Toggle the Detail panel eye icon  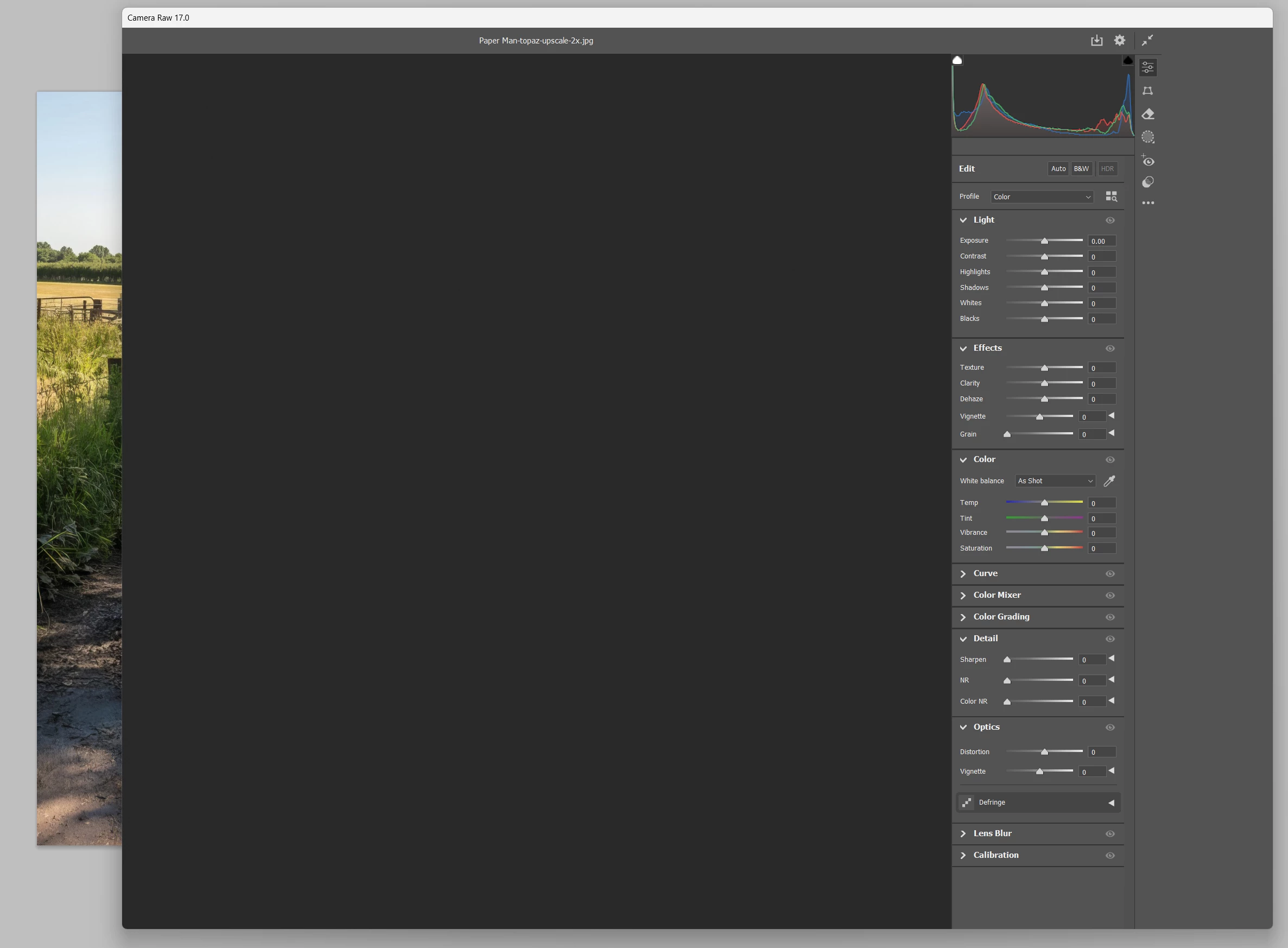point(1109,639)
